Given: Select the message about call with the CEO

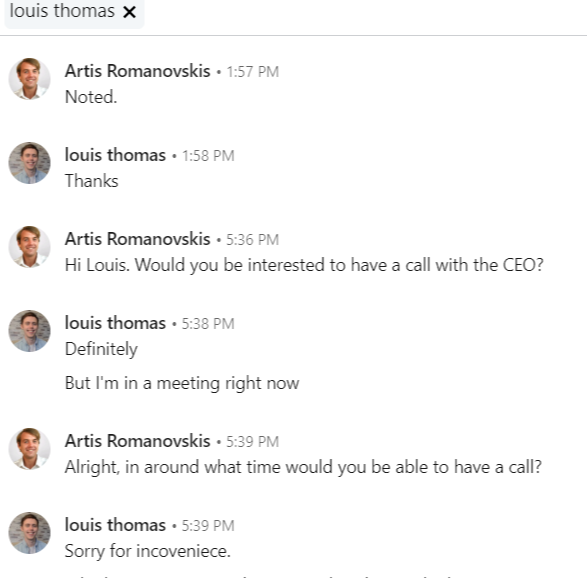Looking at the screenshot, I should point(304,265).
